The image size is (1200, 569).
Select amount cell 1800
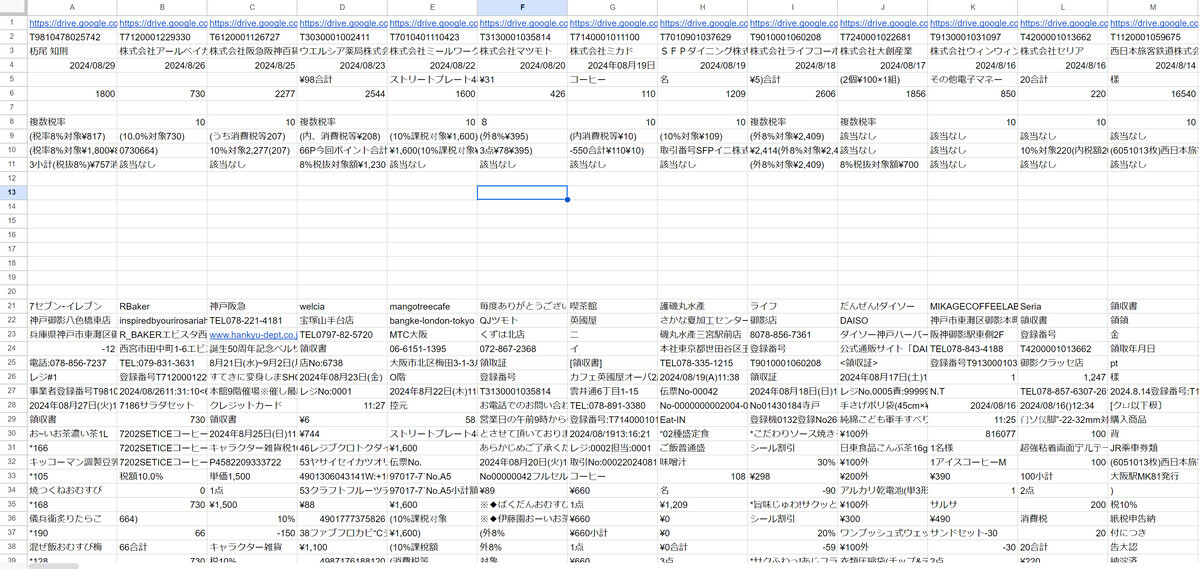click(x=73, y=93)
